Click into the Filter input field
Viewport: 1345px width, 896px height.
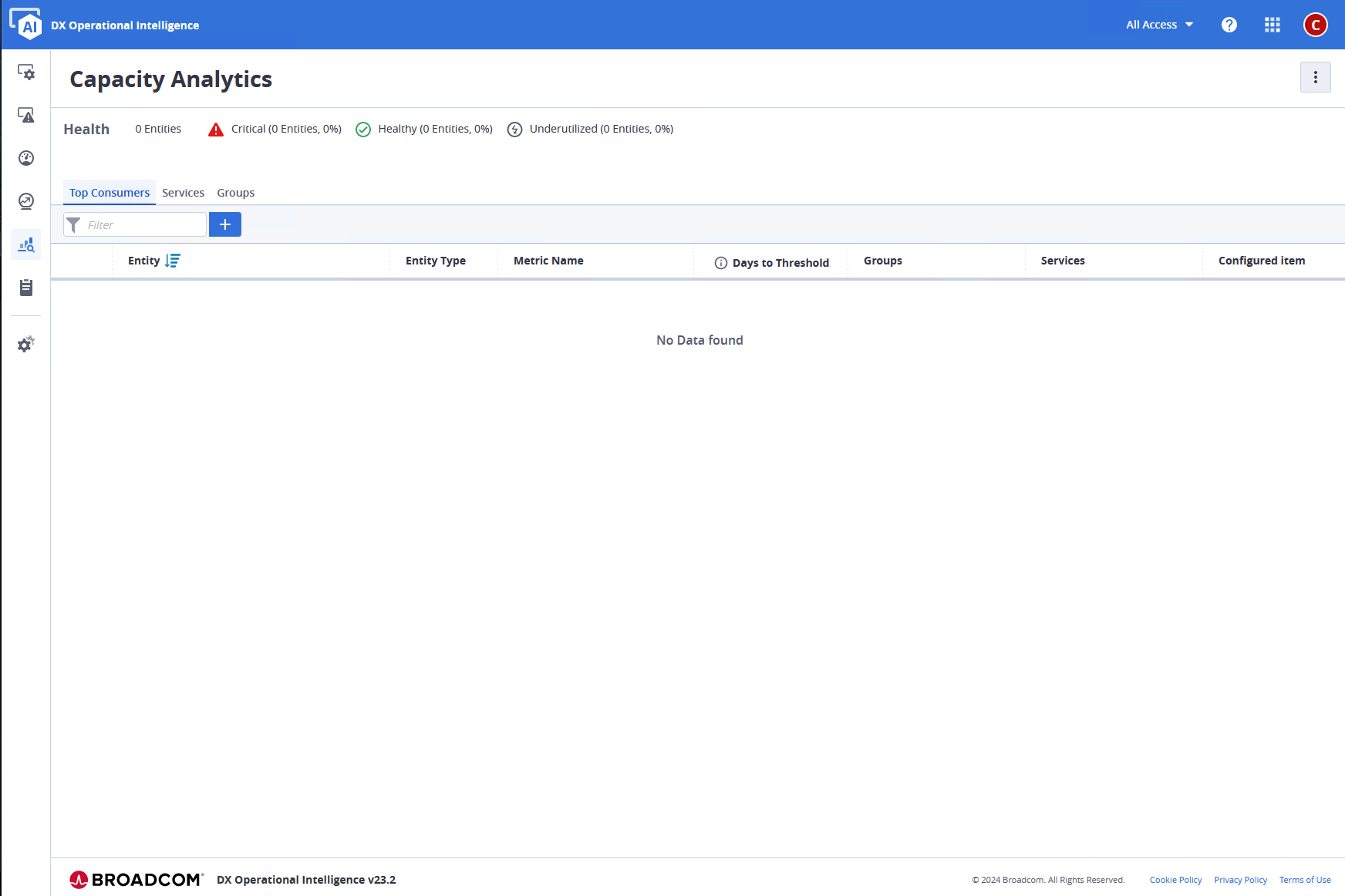143,224
